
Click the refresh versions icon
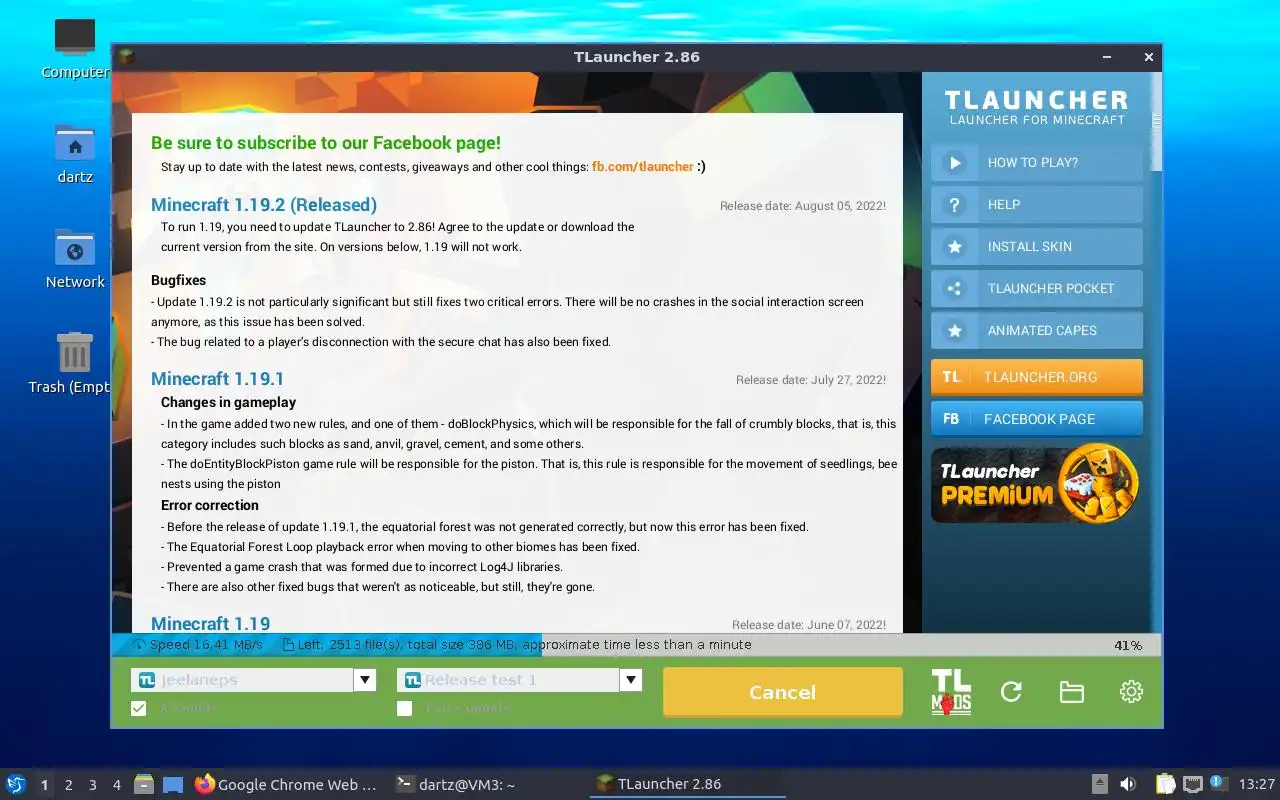point(1011,692)
